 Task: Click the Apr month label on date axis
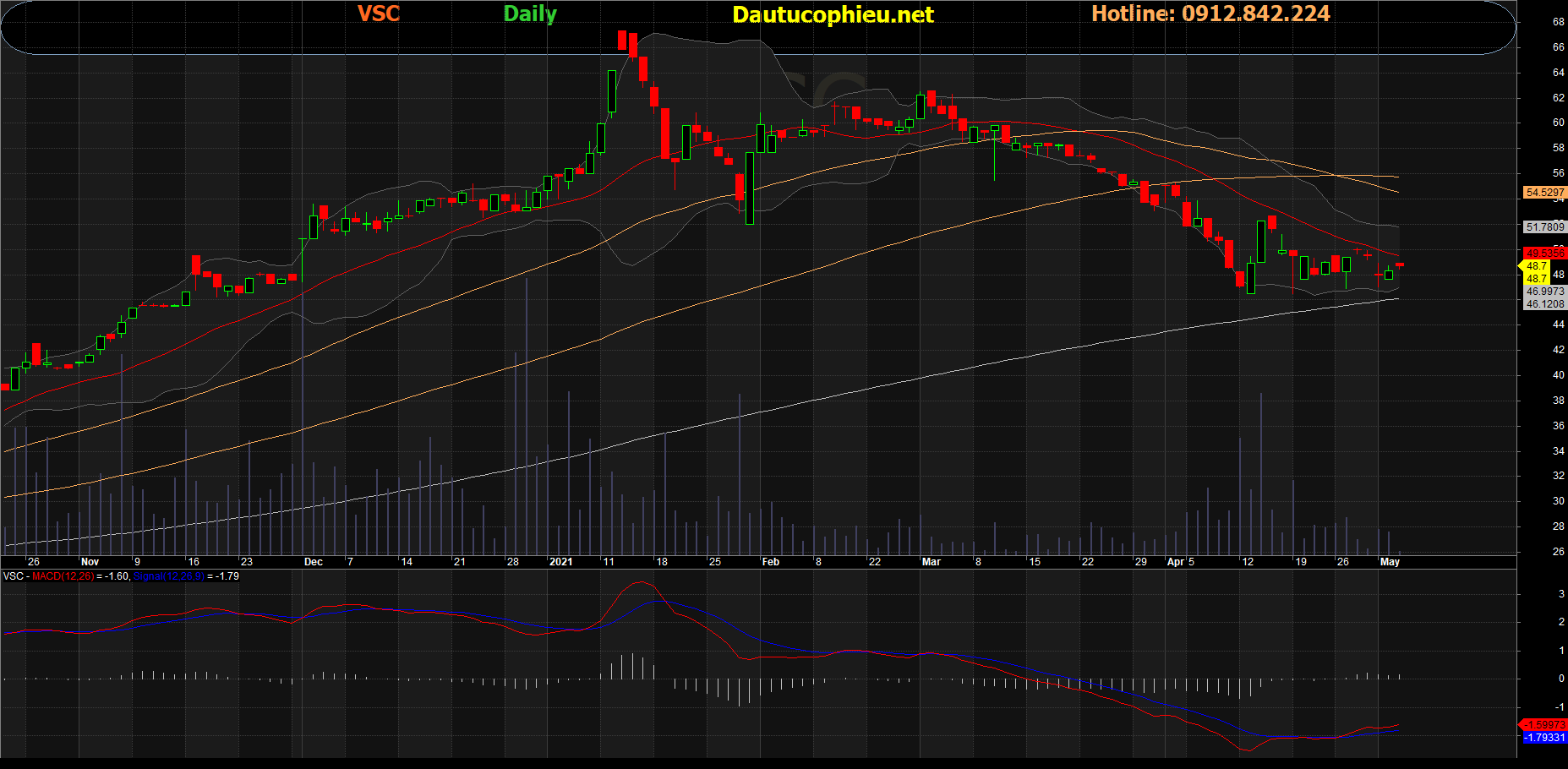click(1176, 562)
